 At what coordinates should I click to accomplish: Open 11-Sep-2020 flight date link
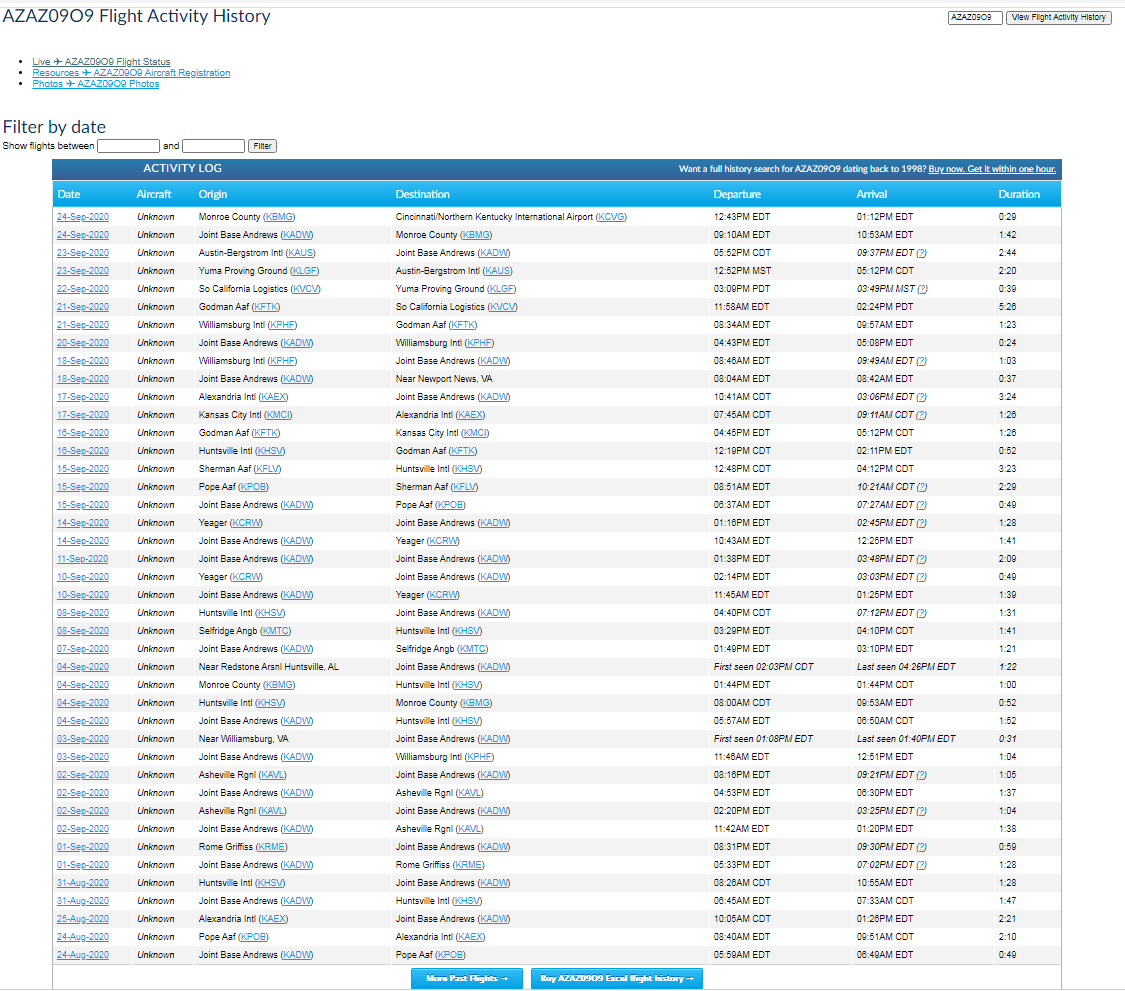point(83,559)
